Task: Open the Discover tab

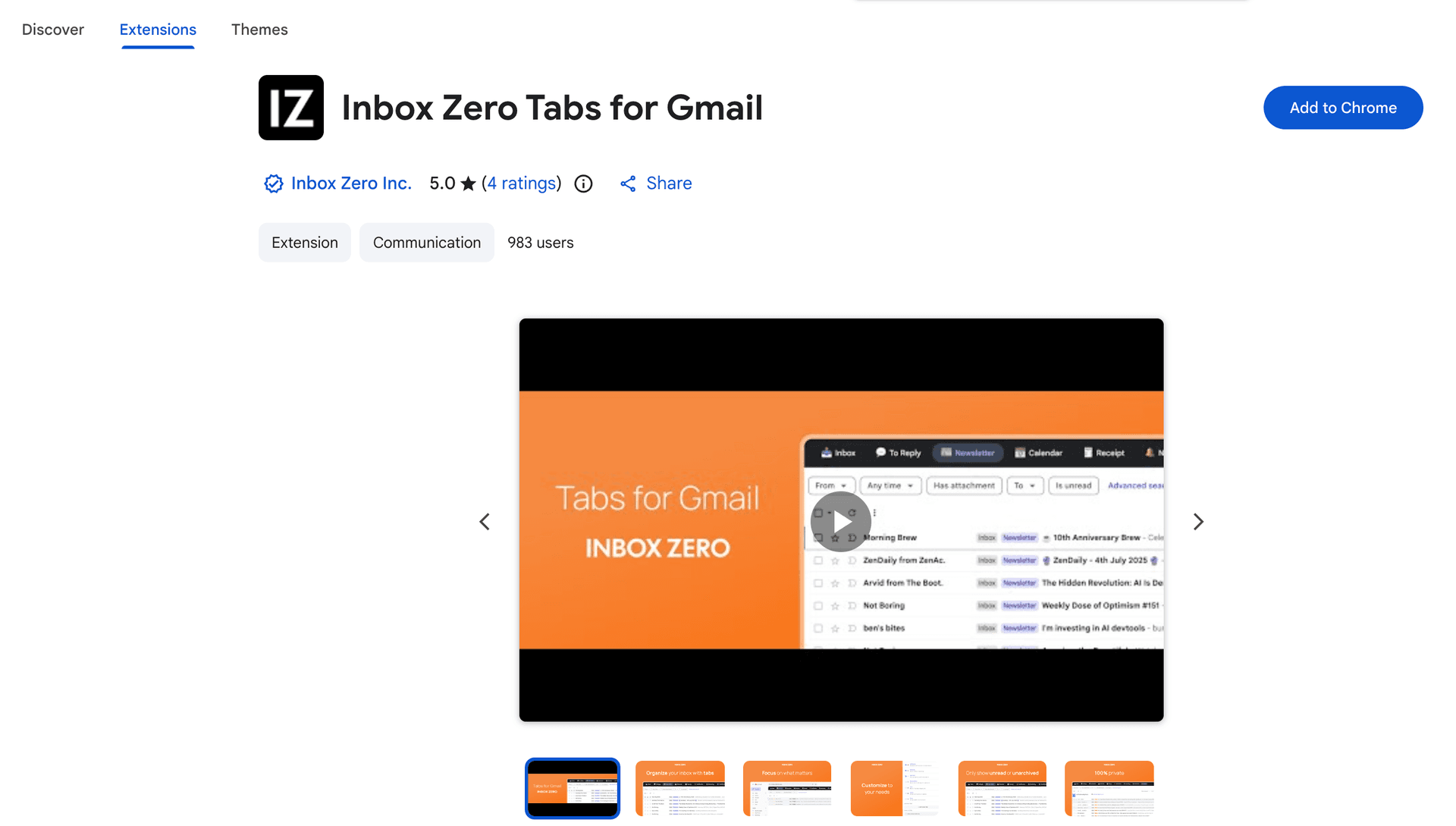Action: point(52,30)
